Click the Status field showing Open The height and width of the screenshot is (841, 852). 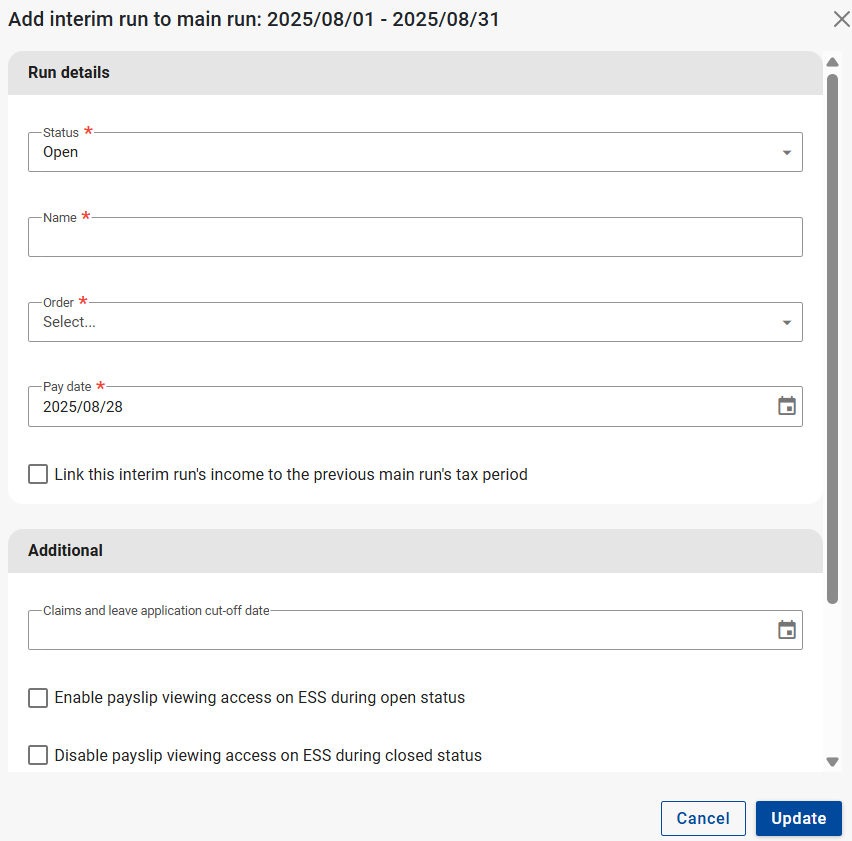coord(400,153)
